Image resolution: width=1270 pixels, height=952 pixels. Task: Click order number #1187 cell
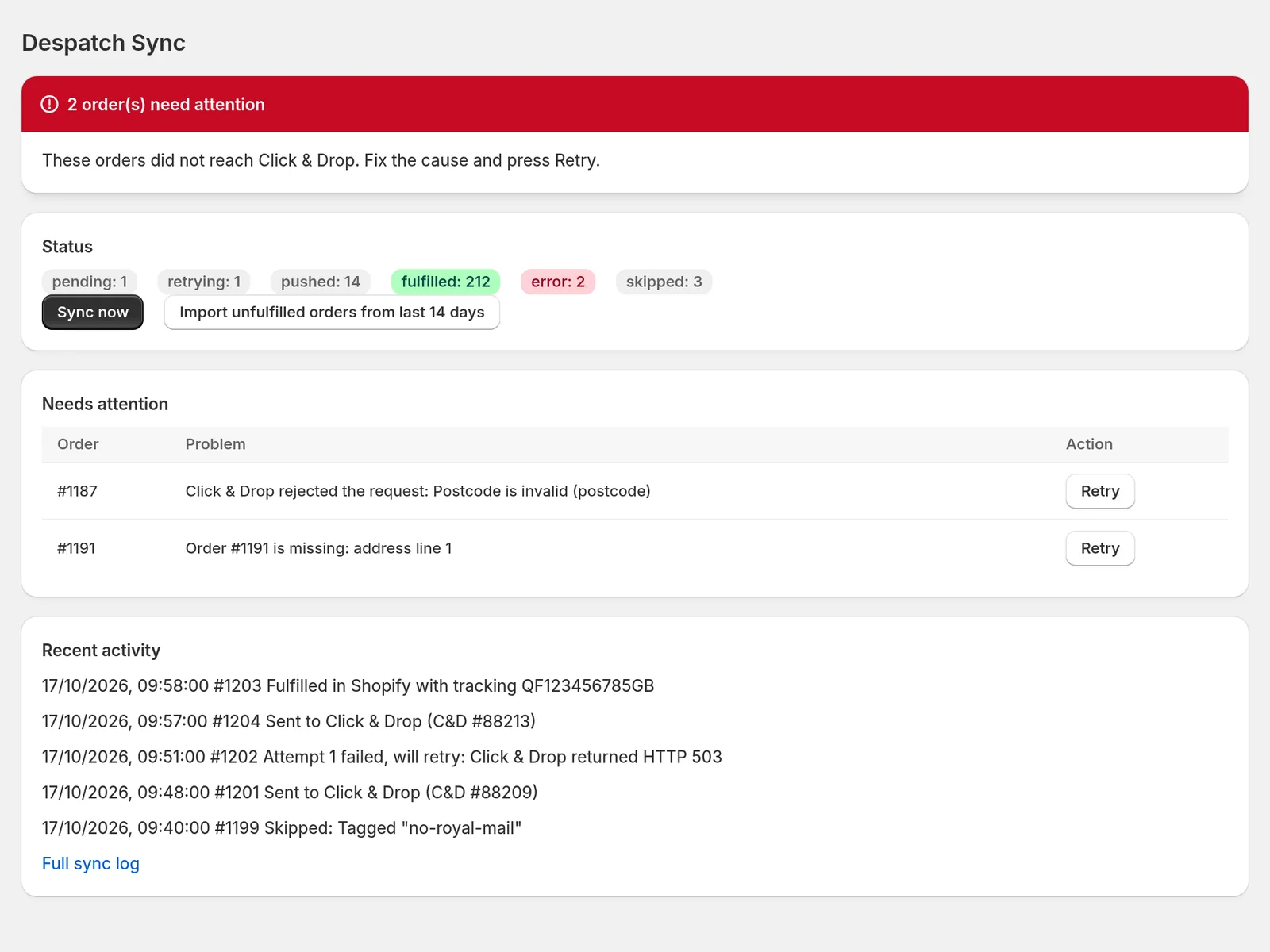[x=77, y=491]
